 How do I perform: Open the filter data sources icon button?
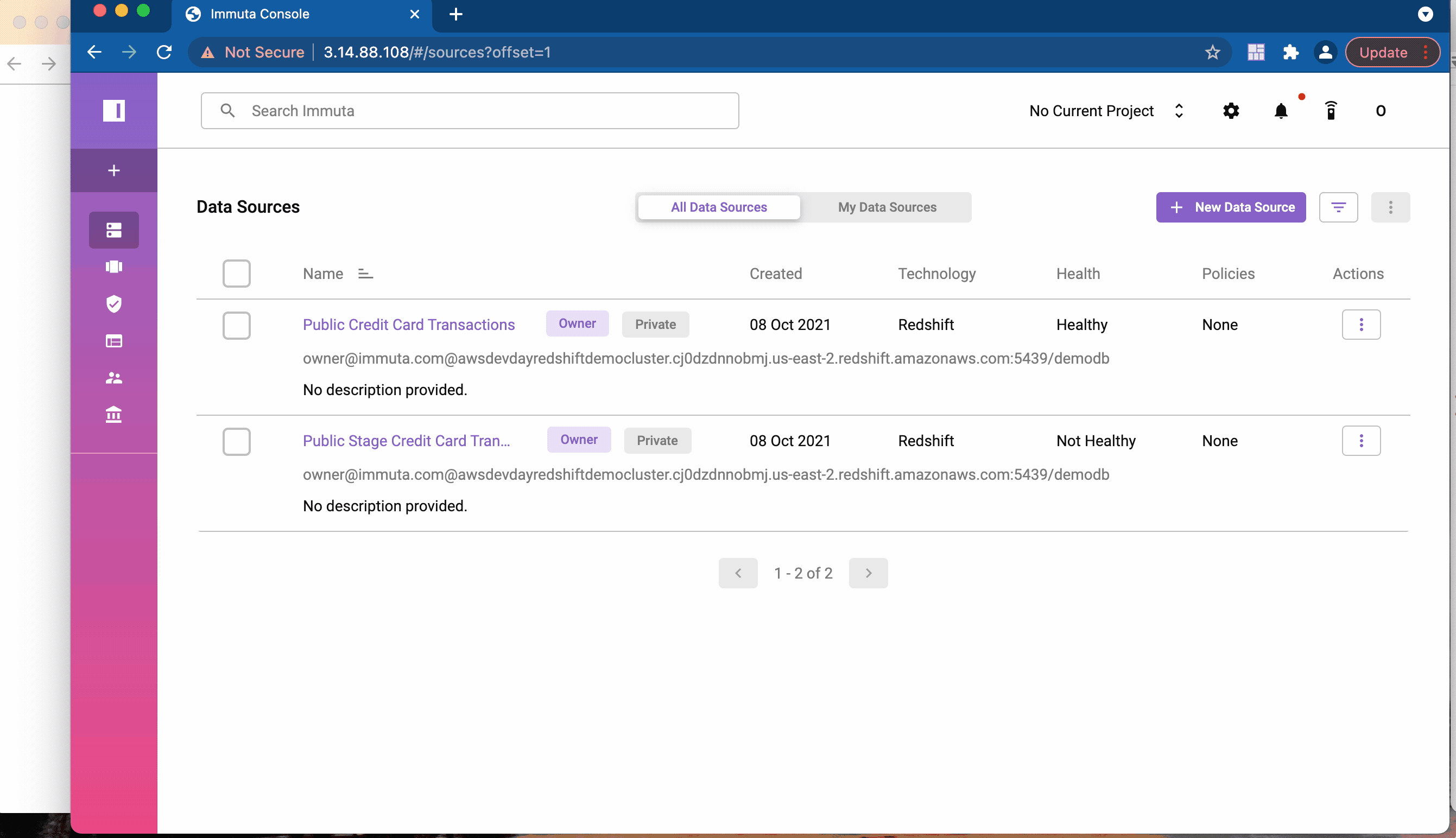[1338, 207]
